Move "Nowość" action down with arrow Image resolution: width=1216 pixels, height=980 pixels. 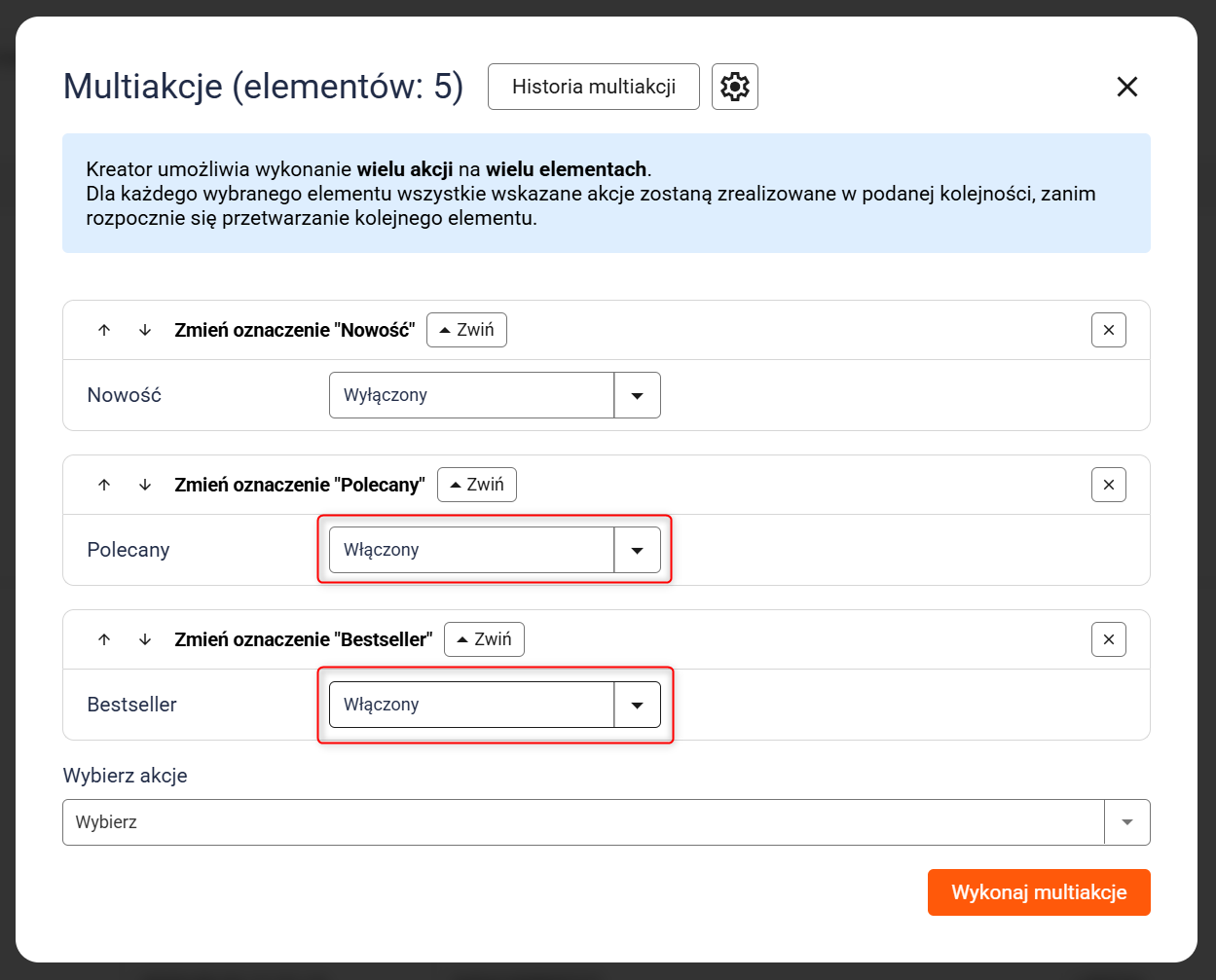tap(145, 330)
